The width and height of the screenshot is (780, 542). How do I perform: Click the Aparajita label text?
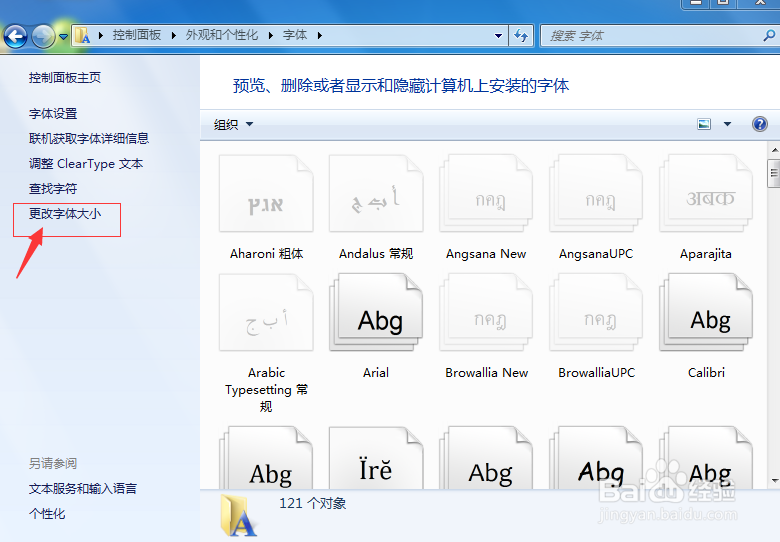point(706,254)
